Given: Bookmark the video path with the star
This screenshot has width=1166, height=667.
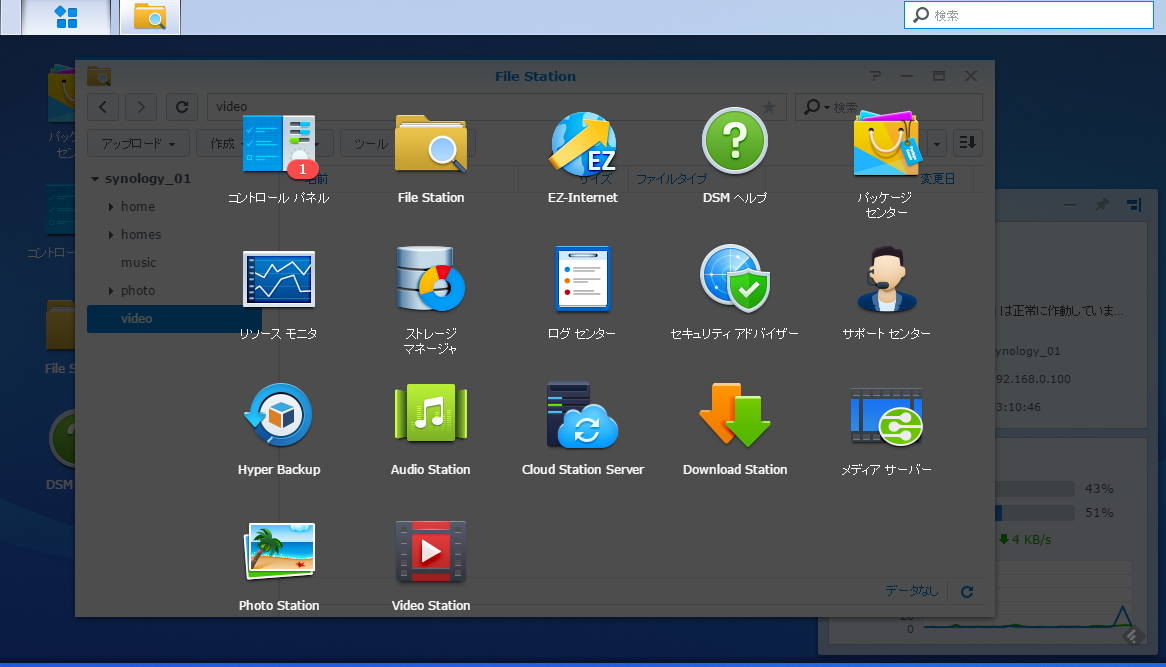Looking at the screenshot, I should click(x=770, y=107).
